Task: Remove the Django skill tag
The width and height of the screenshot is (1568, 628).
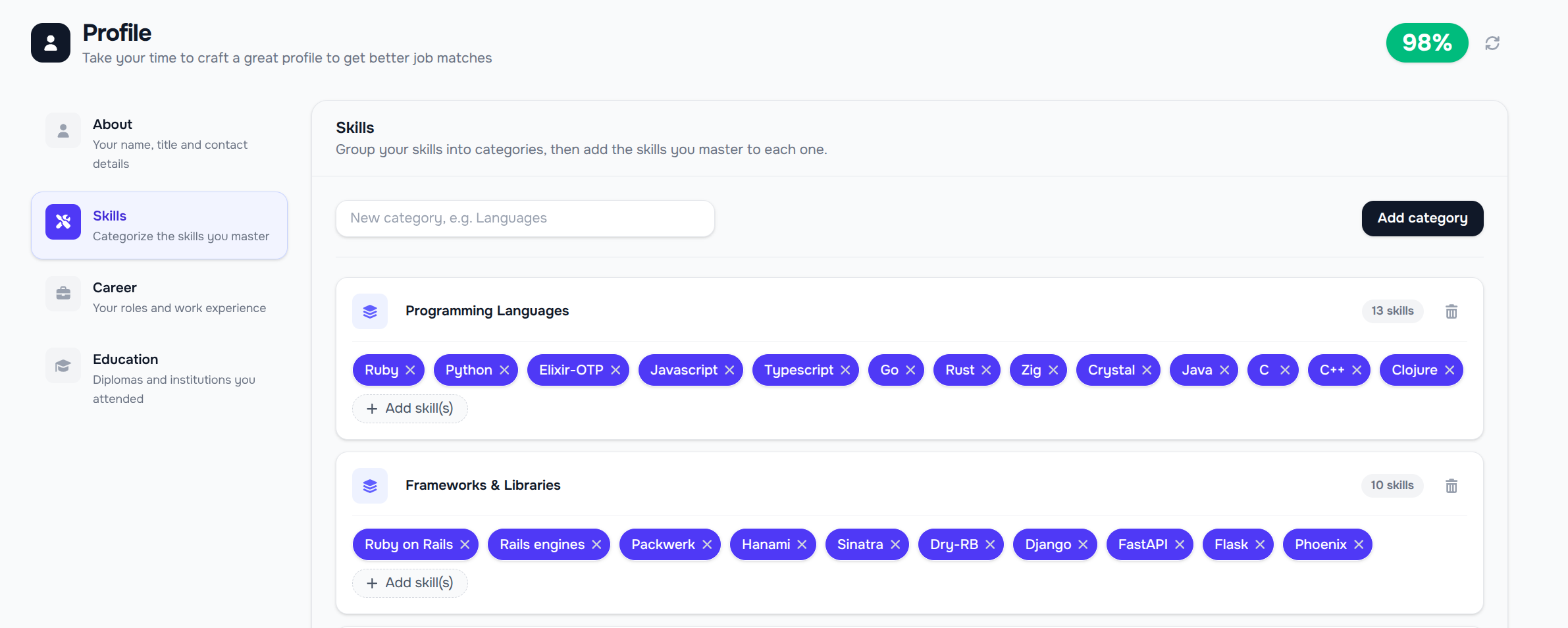Action: 1083,544
